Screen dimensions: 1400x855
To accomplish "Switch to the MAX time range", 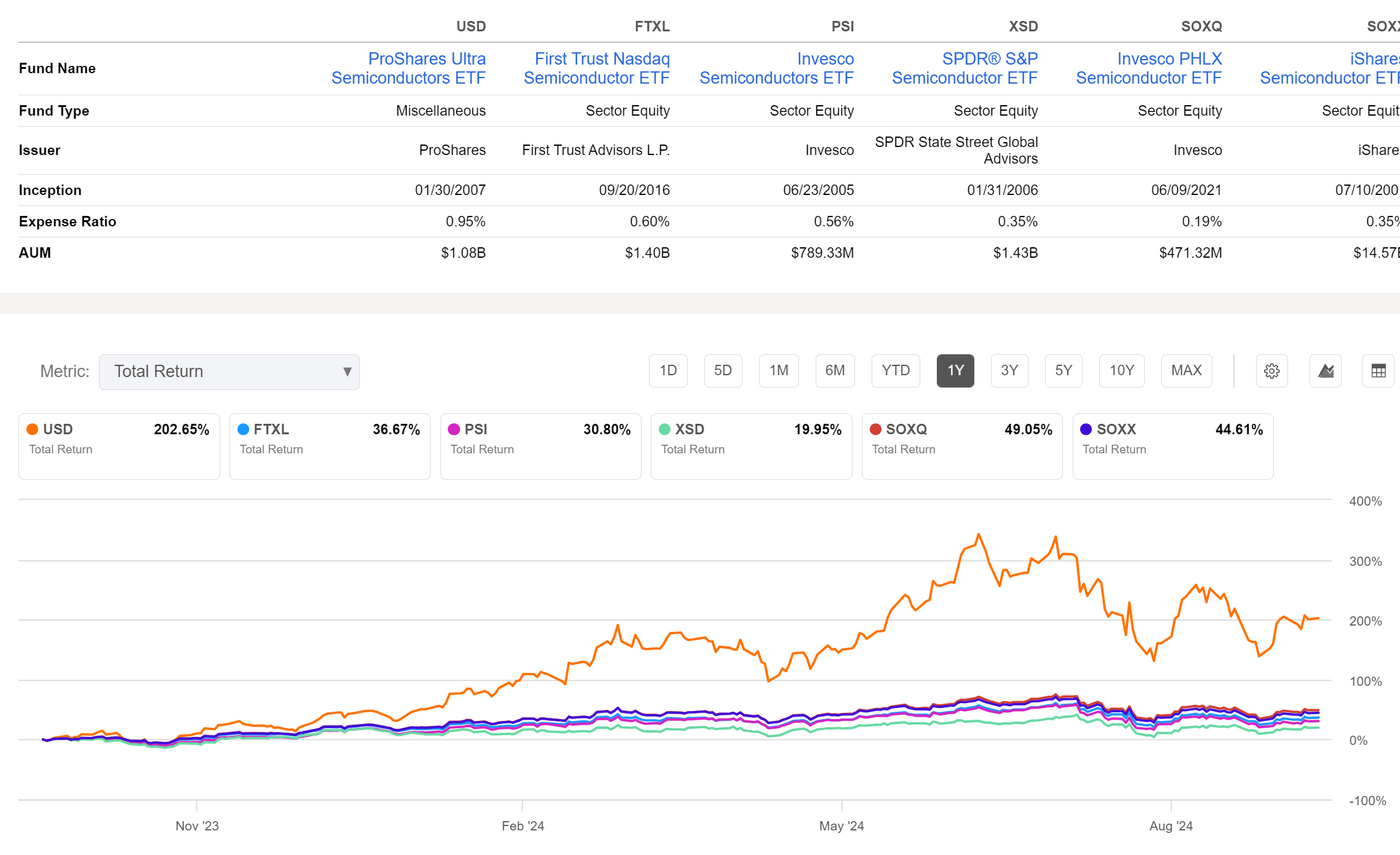I will 1187,370.
